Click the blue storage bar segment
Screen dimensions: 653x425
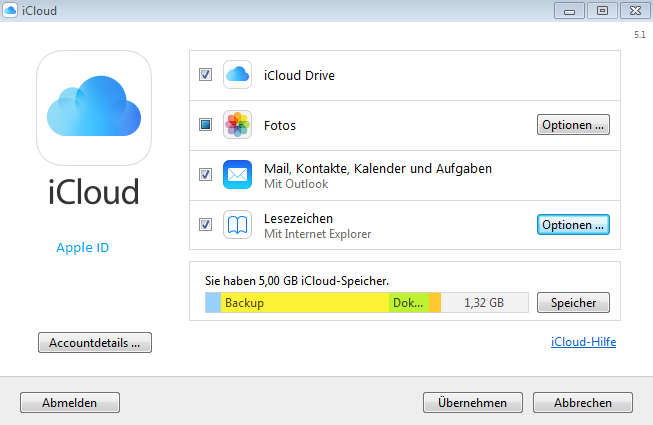tap(213, 303)
